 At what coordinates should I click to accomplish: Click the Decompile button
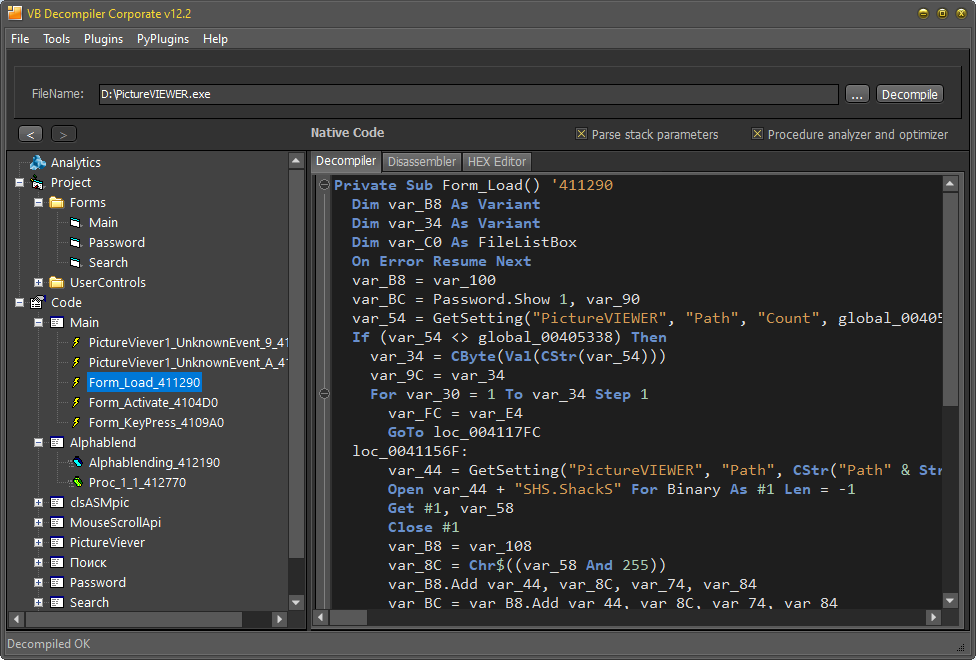(x=909, y=94)
